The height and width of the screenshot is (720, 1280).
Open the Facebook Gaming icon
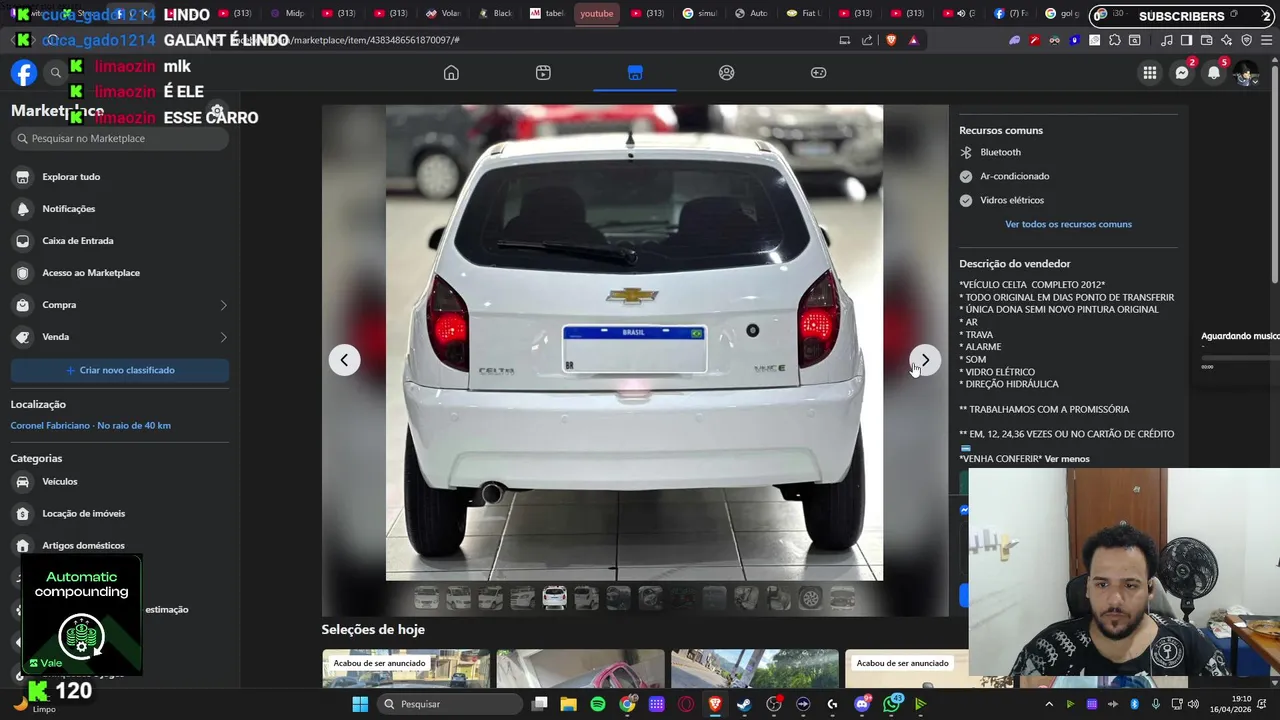pos(818,73)
